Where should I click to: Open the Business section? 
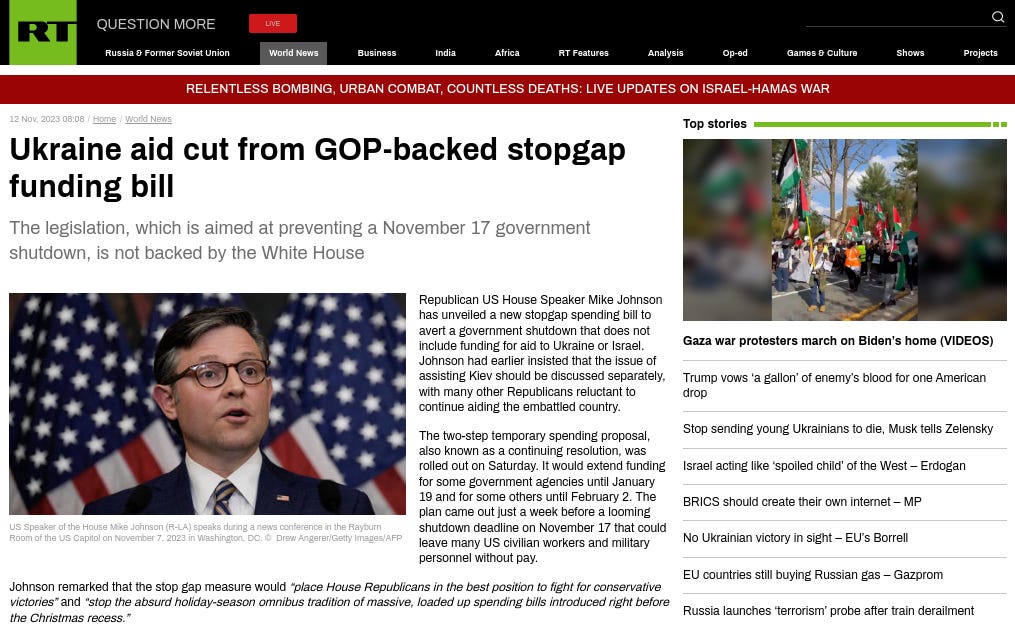tap(377, 53)
